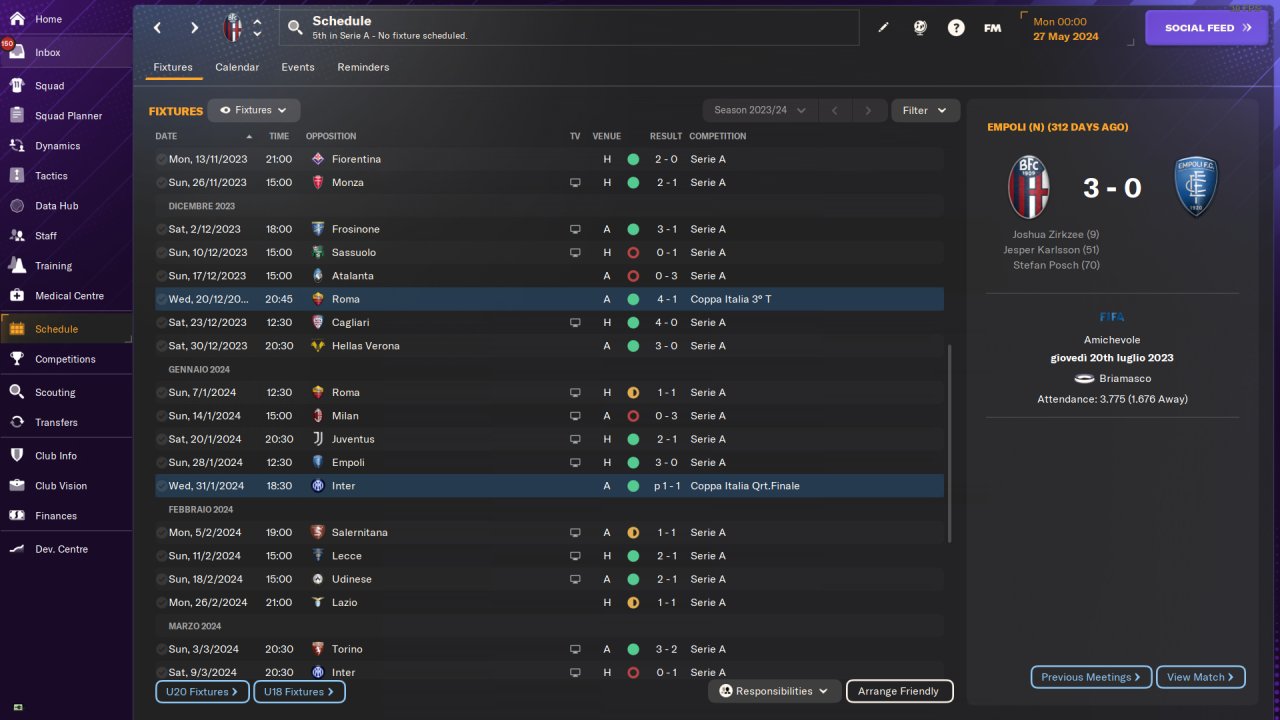Select the Roma Coppa Italia 3° T row
Viewport: 1280px width, 720px height.
549,299
